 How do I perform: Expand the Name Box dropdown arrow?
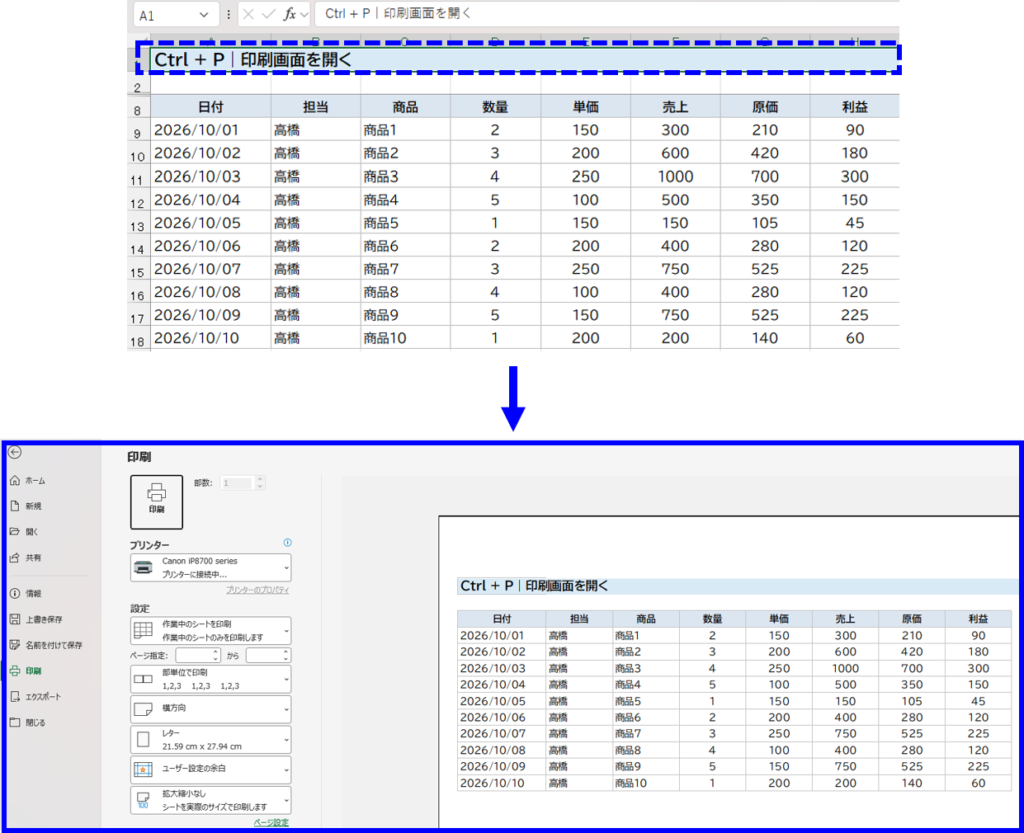tap(204, 15)
